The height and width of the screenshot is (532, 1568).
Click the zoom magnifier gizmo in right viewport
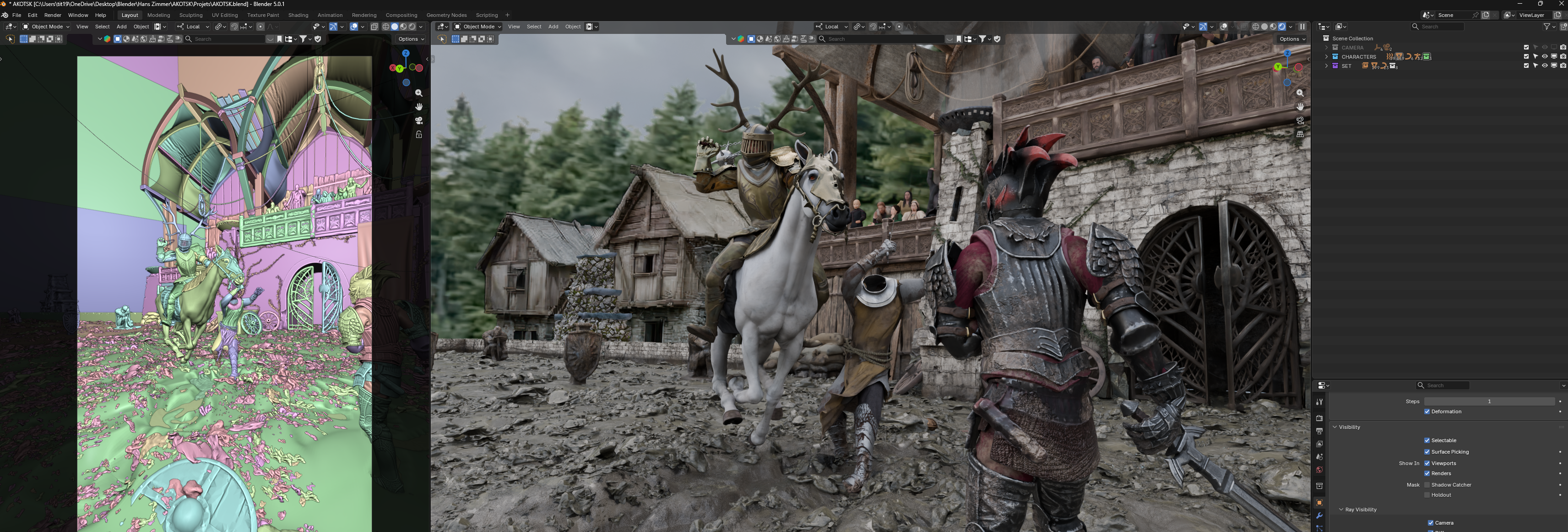tap(1300, 93)
